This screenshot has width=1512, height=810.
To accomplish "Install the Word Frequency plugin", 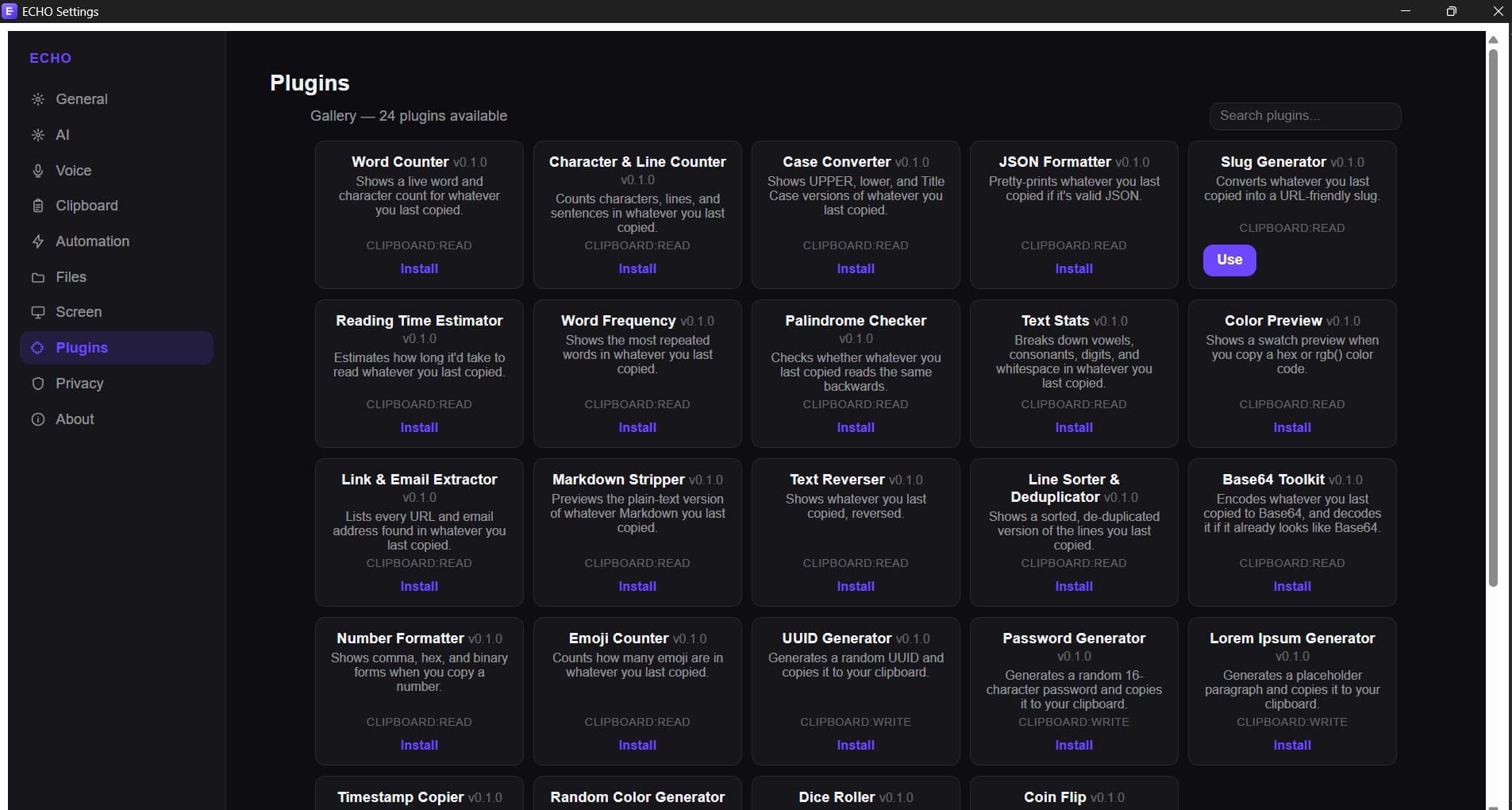I will [637, 427].
